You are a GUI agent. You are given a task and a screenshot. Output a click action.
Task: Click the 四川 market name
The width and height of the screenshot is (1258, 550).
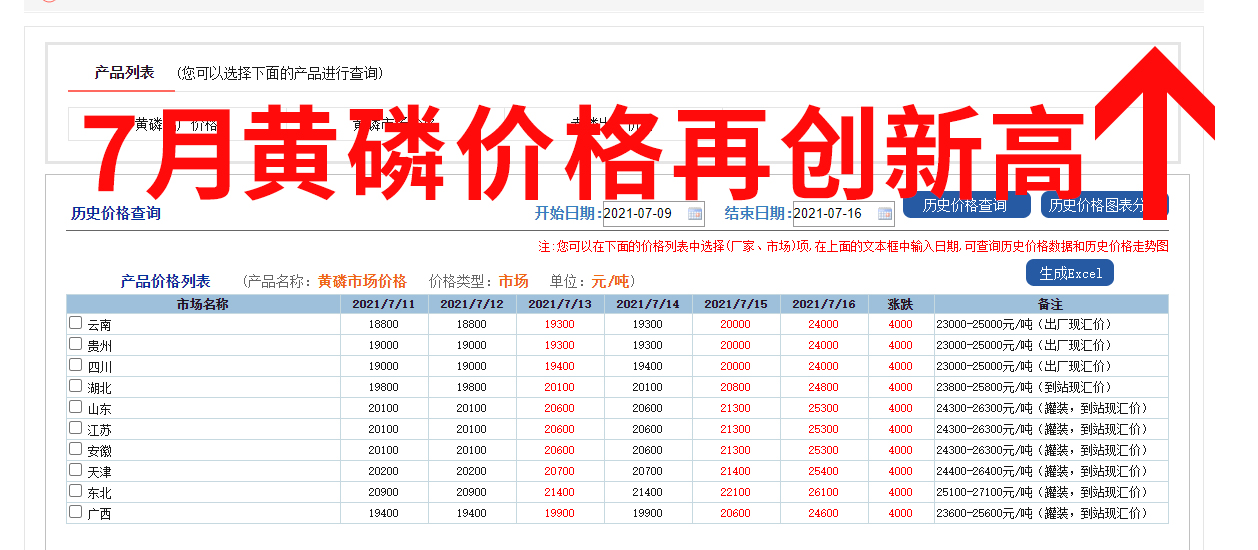click(99, 367)
